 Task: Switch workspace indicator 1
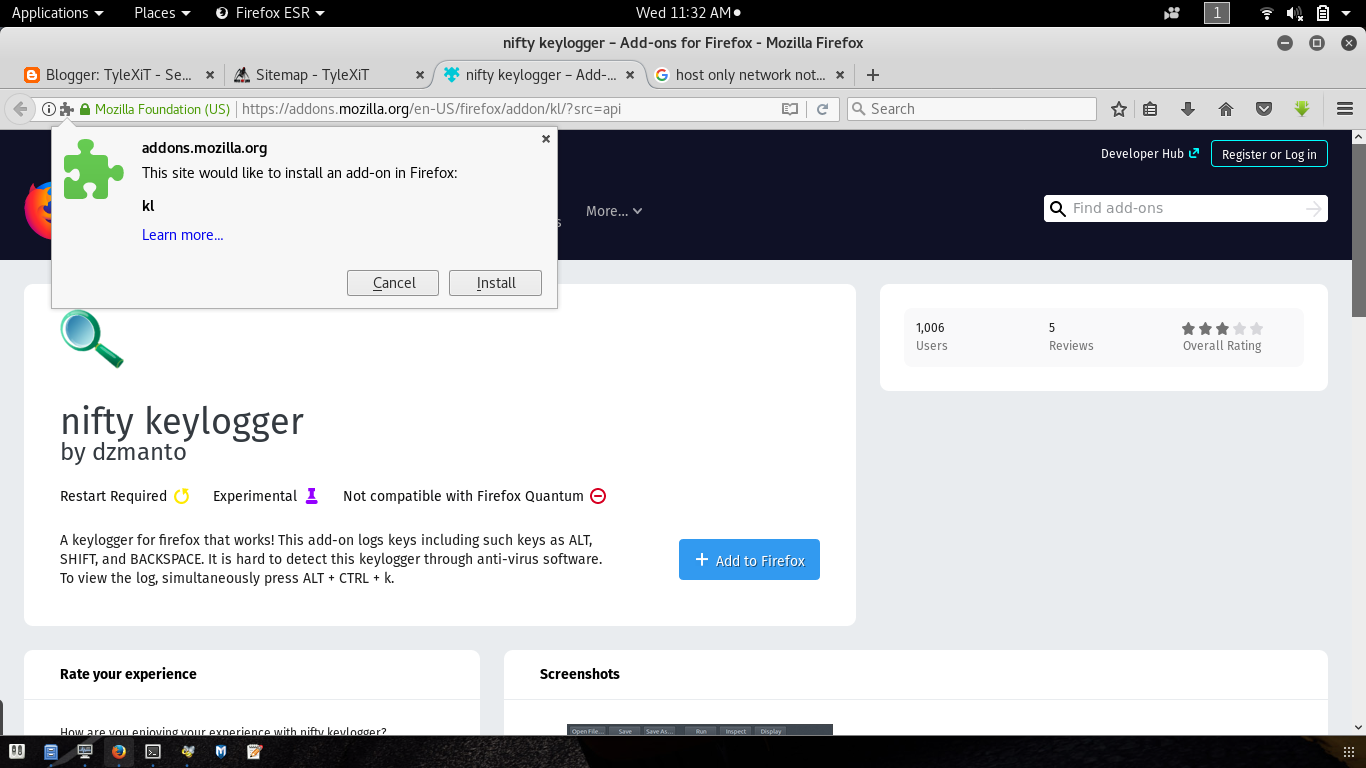tap(1216, 13)
